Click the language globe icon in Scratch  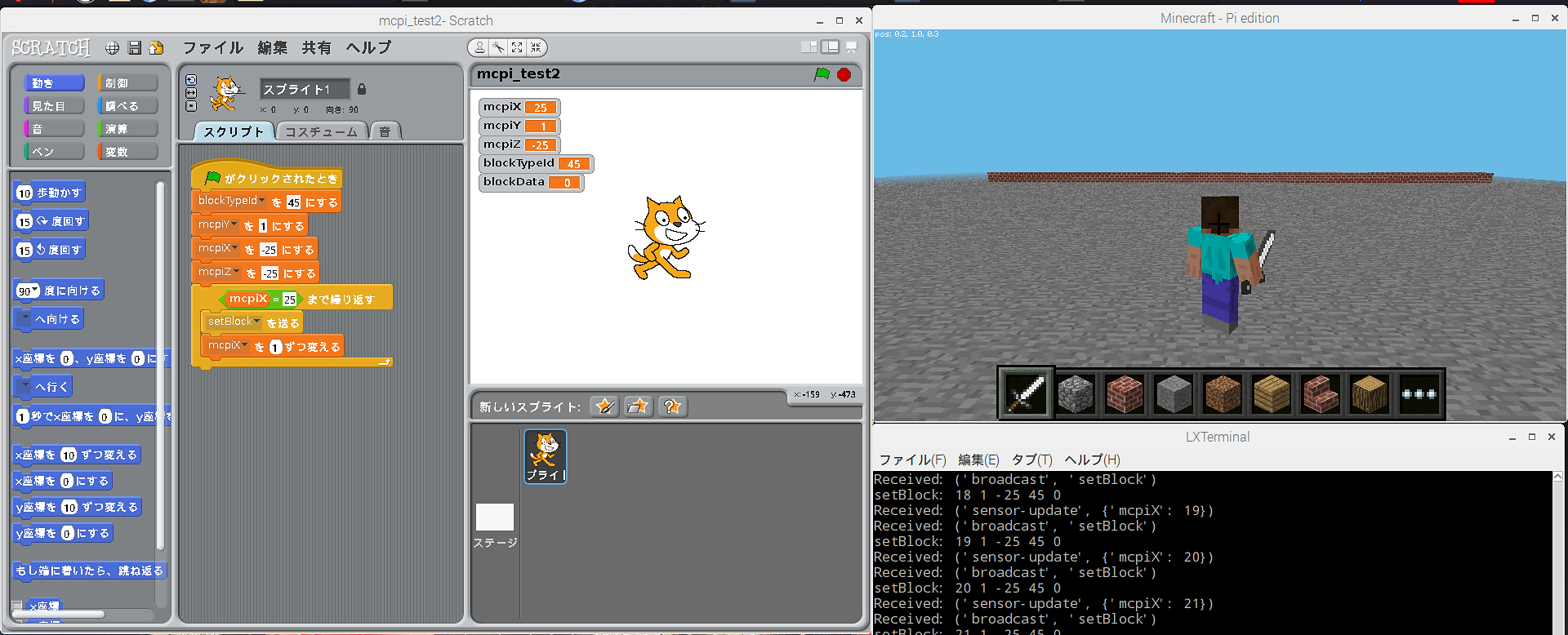point(113,48)
